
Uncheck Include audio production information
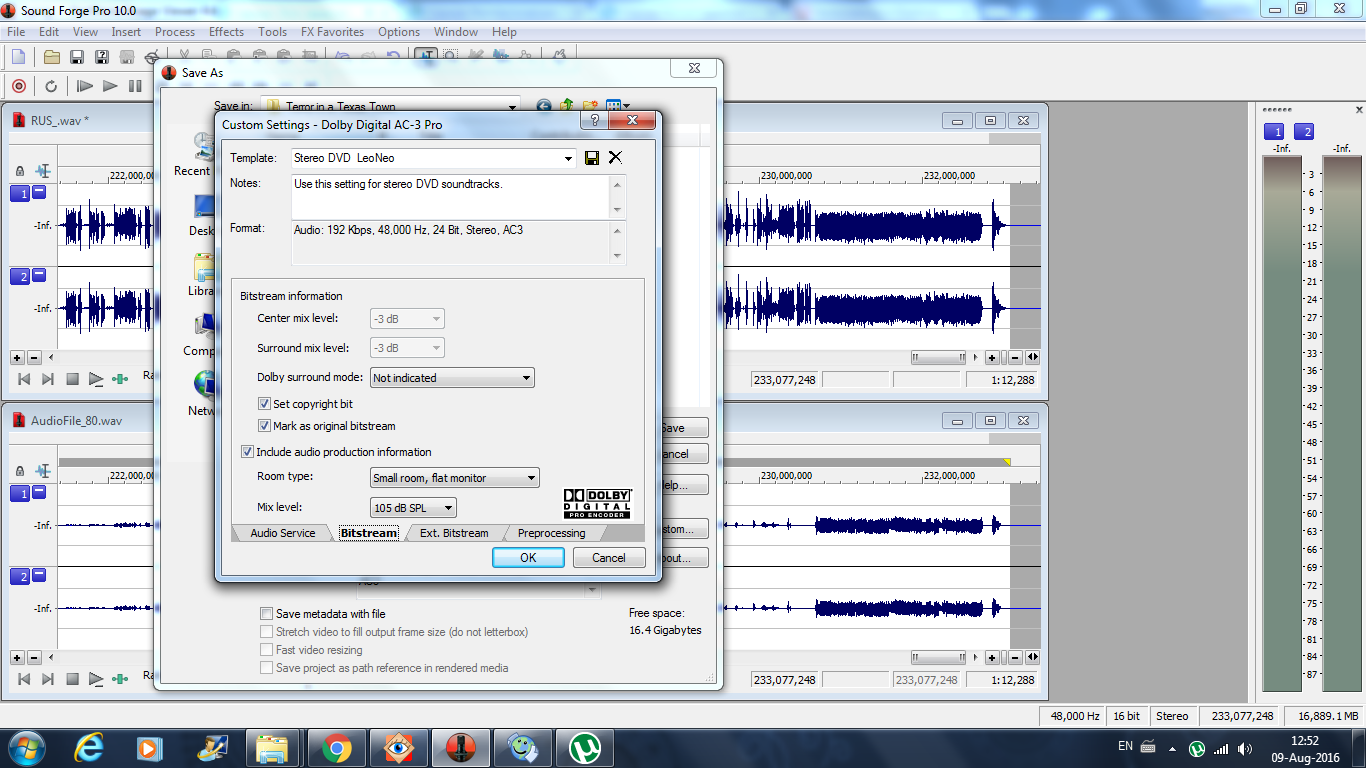247,452
